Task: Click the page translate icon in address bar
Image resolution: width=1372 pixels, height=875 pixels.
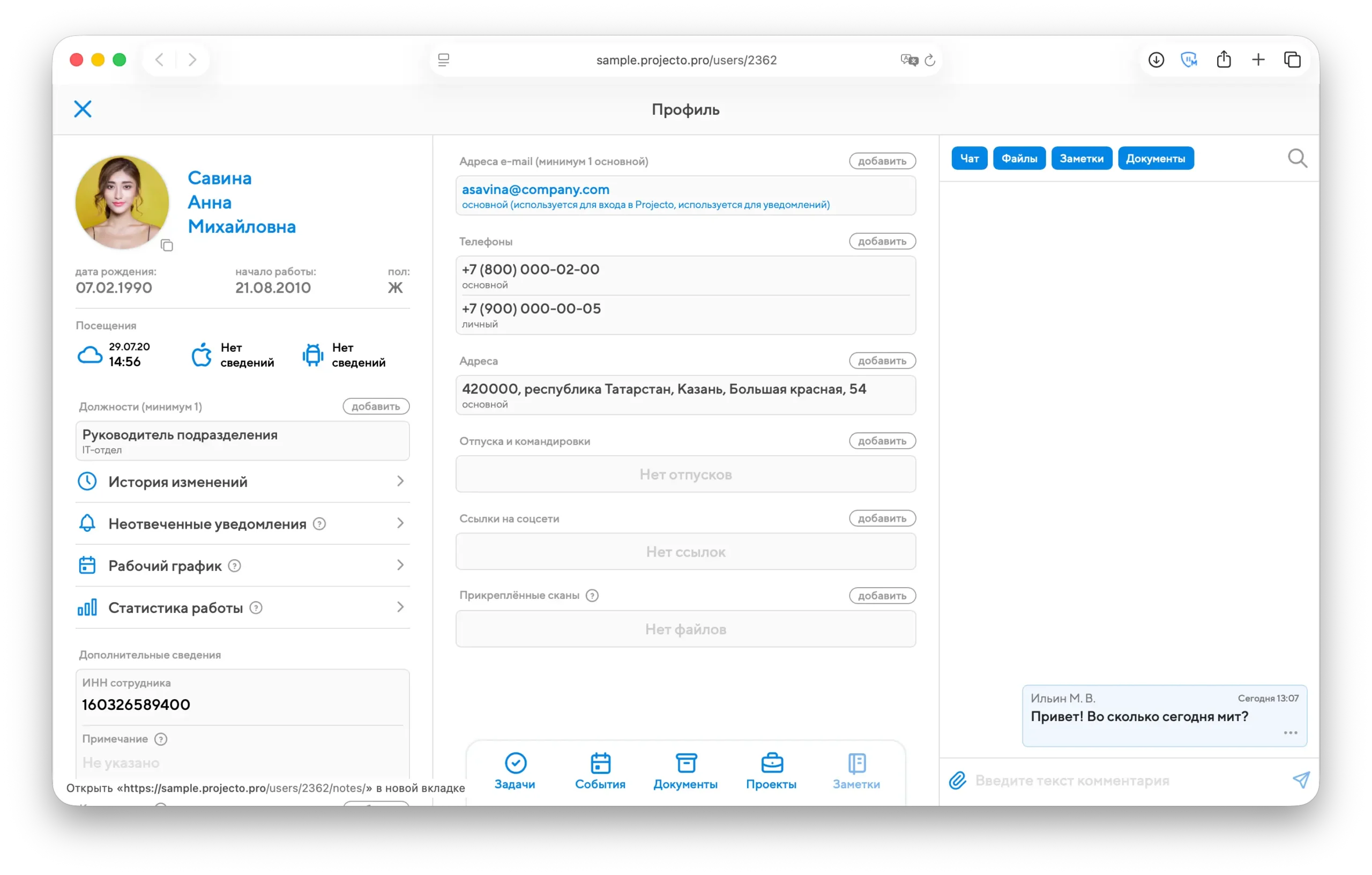Action: point(909,60)
